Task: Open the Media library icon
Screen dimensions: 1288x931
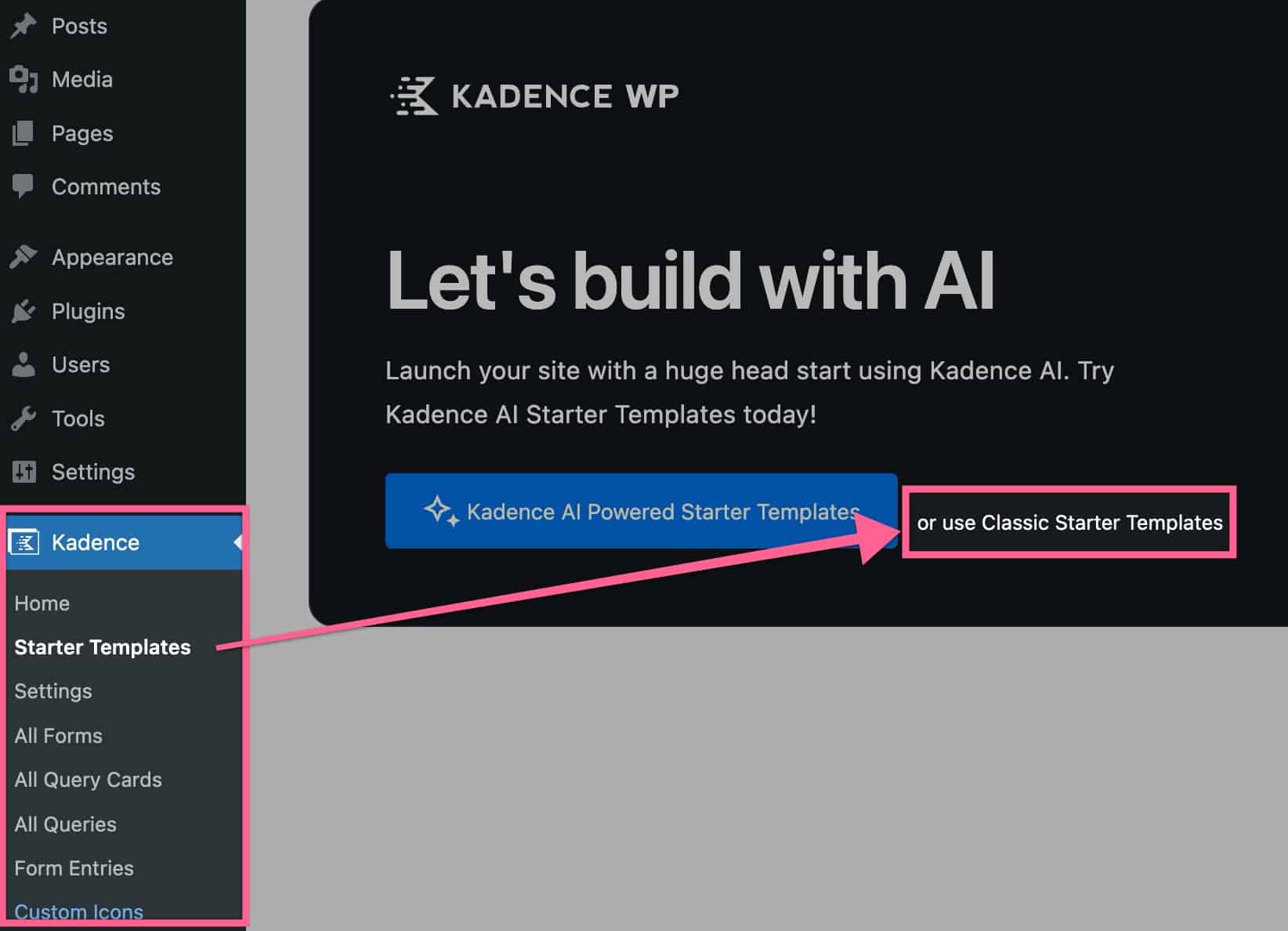Action: [x=24, y=78]
